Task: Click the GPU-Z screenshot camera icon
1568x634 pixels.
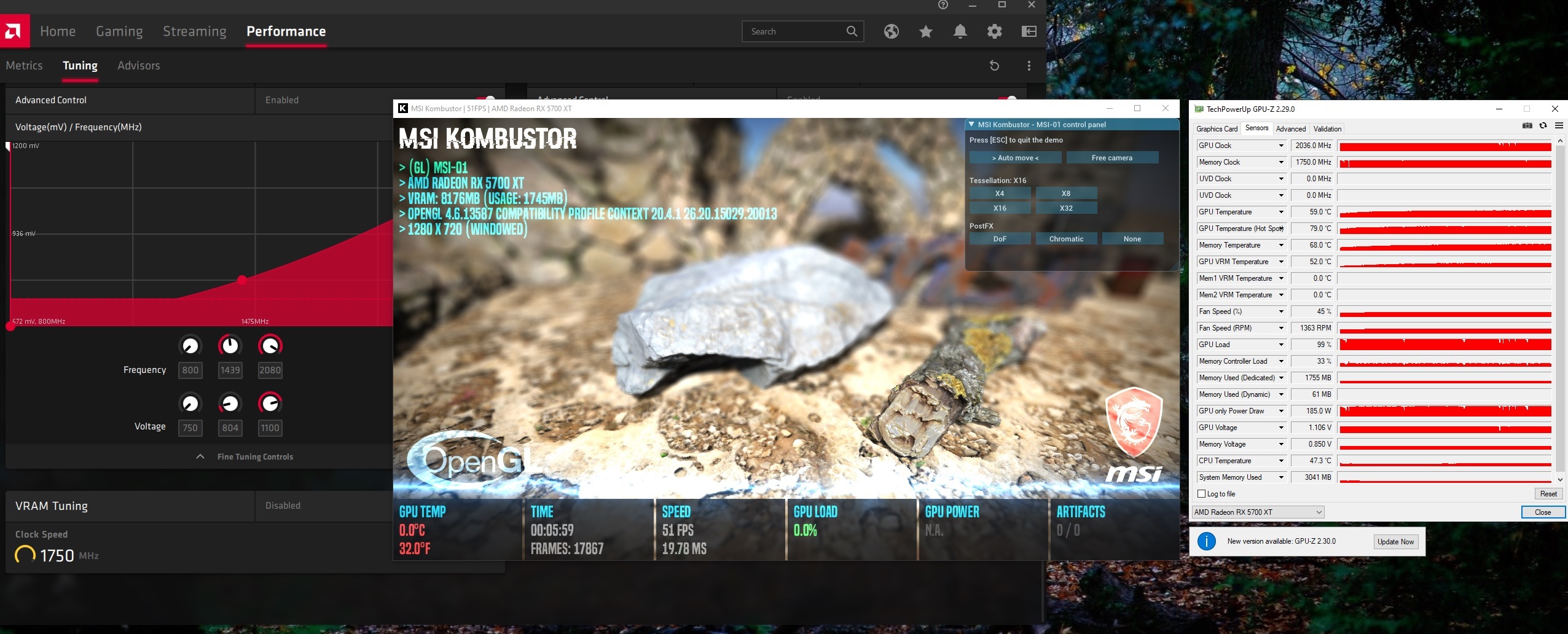Action: [x=1527, y=125]
